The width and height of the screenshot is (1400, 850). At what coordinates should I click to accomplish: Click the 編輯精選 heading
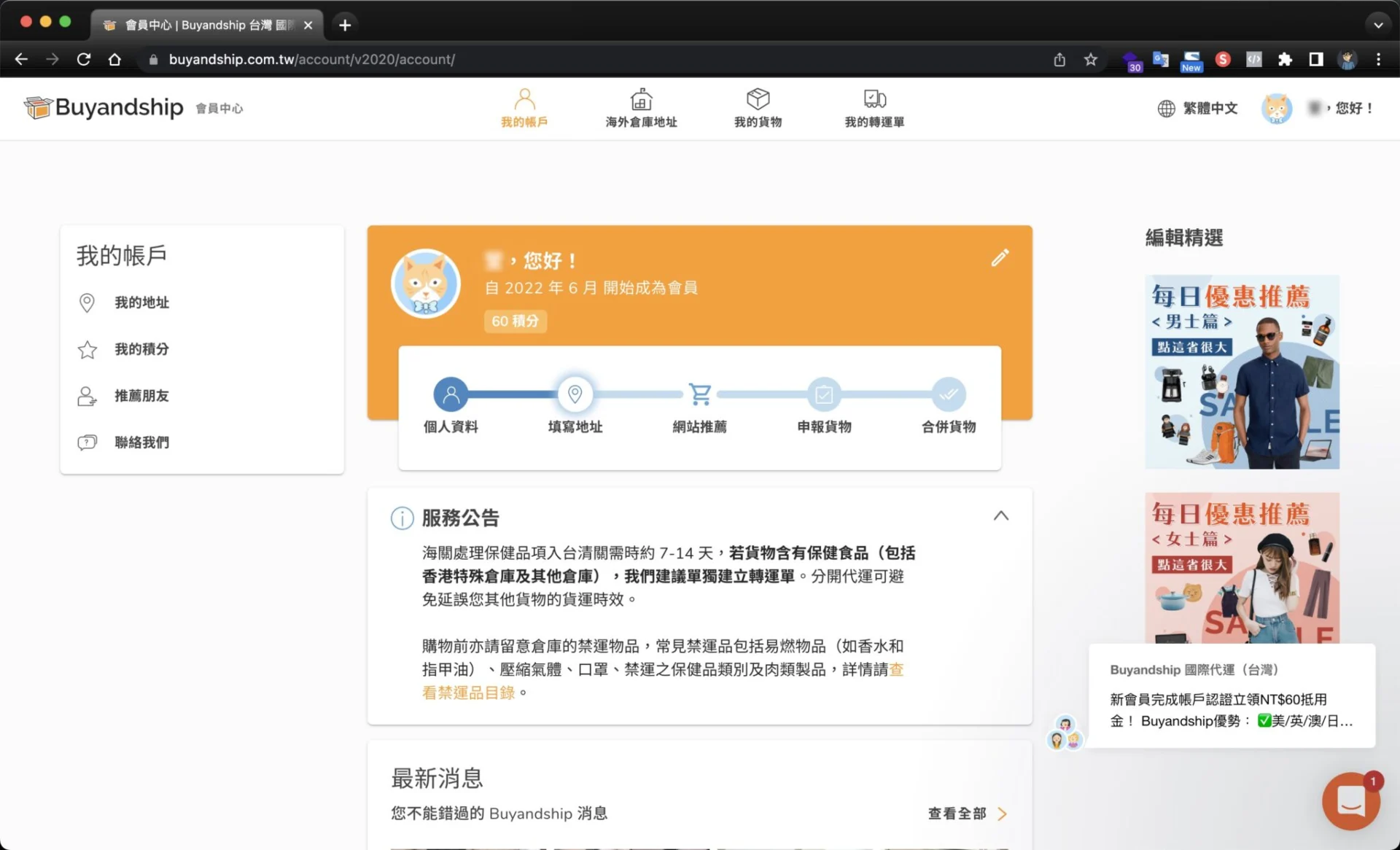click(1184, 238)
